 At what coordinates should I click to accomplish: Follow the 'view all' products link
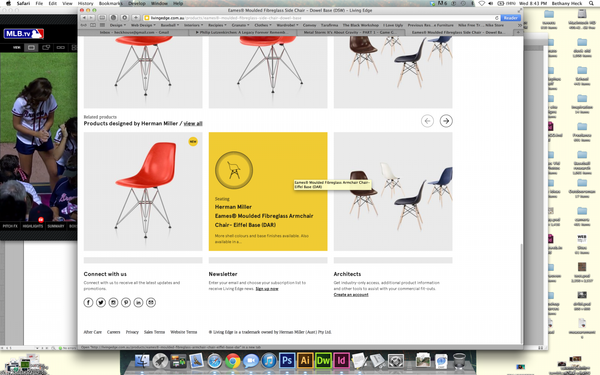click(193, 124)
